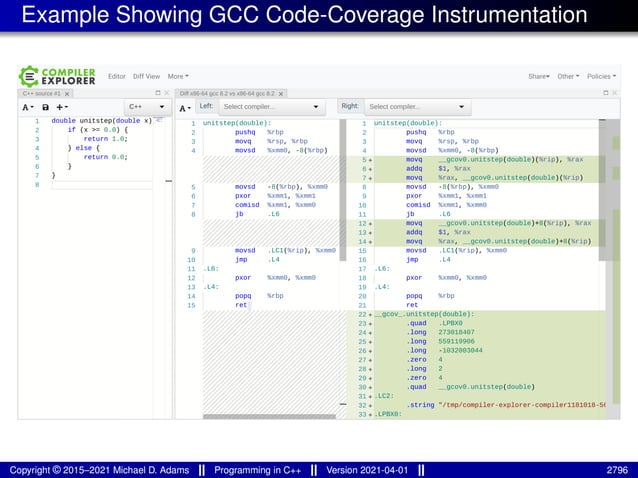This screenshot has height=478, width=638.
Task: Click source line 'if (x >= 0.0) {'
Action: click(98, 130)
